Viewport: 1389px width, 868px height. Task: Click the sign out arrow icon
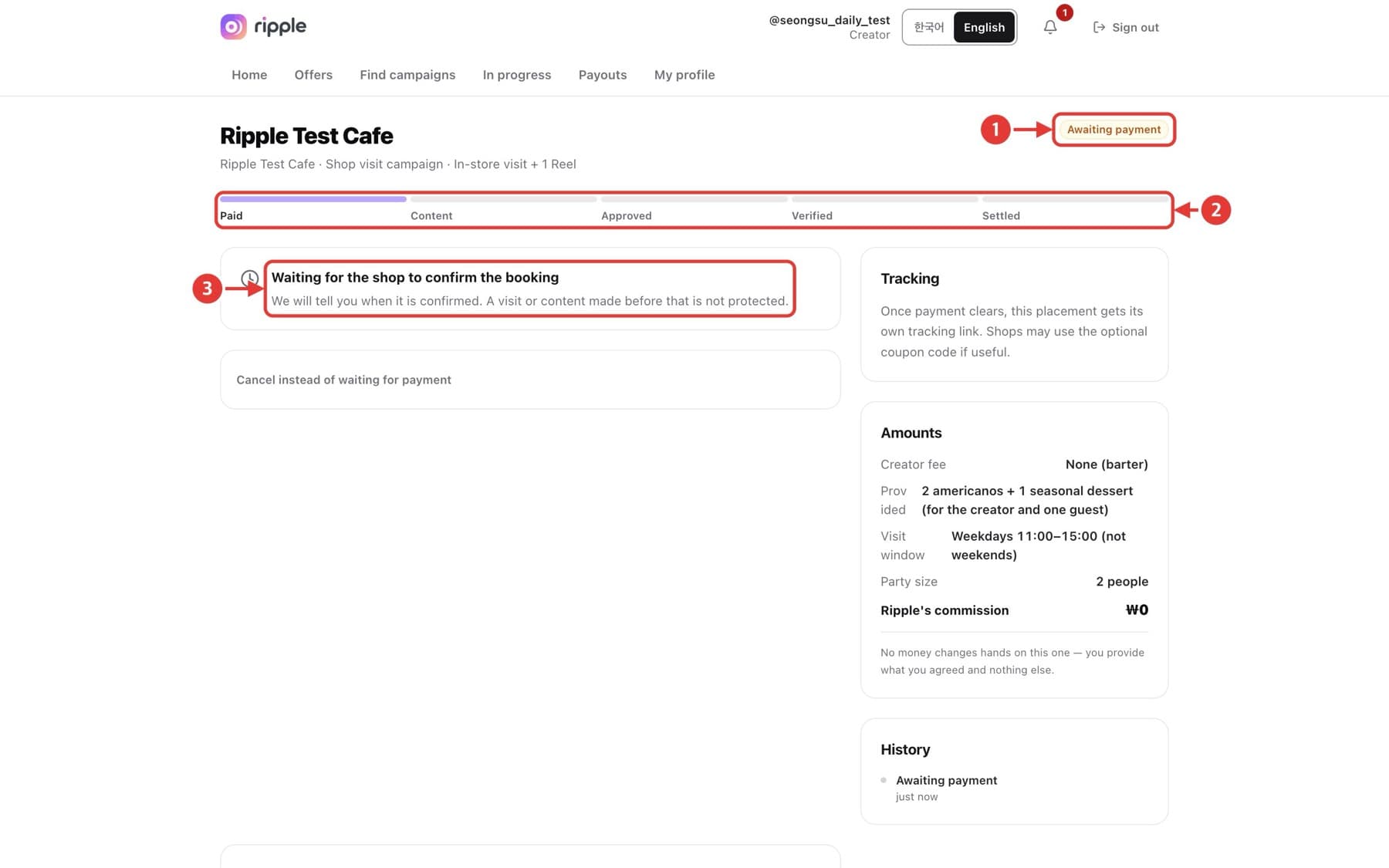click(1099, 27)
